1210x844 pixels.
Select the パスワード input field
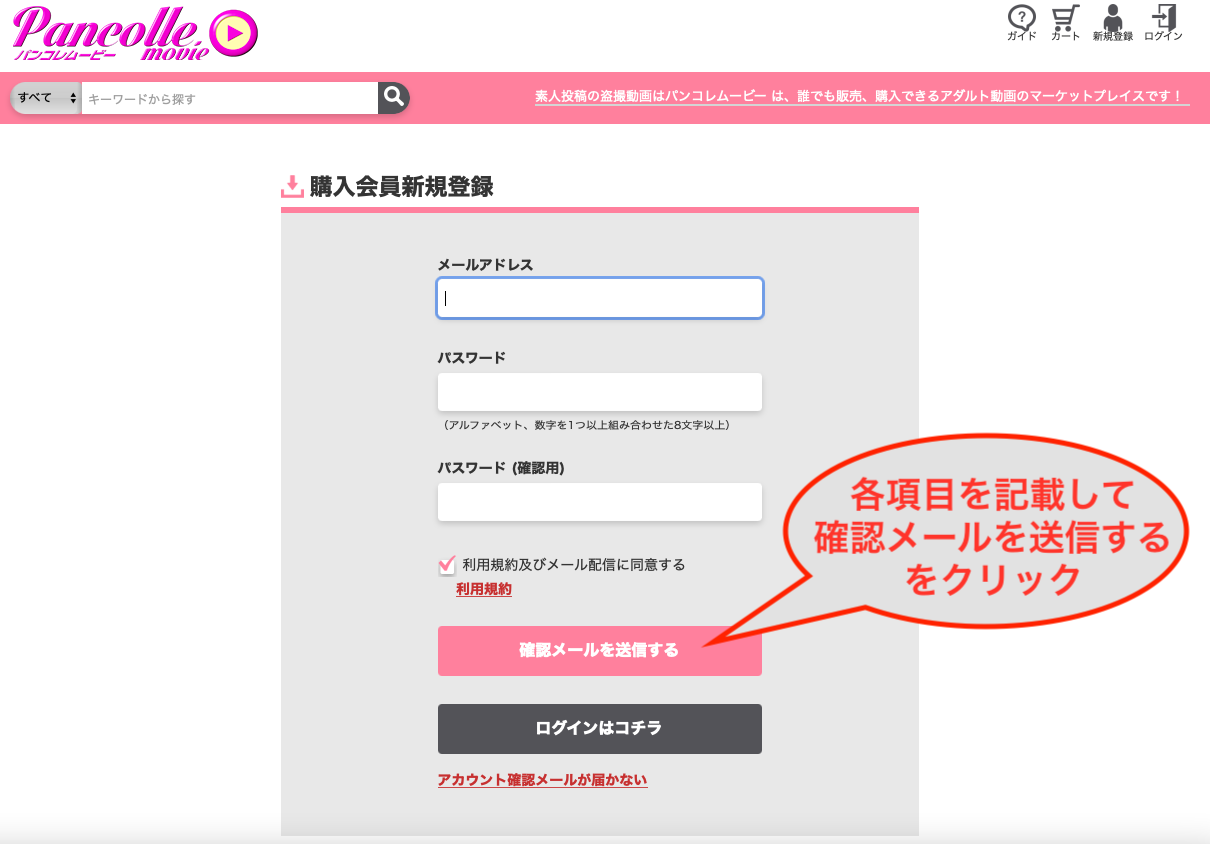pyautogui.click(x=600, y=392)
